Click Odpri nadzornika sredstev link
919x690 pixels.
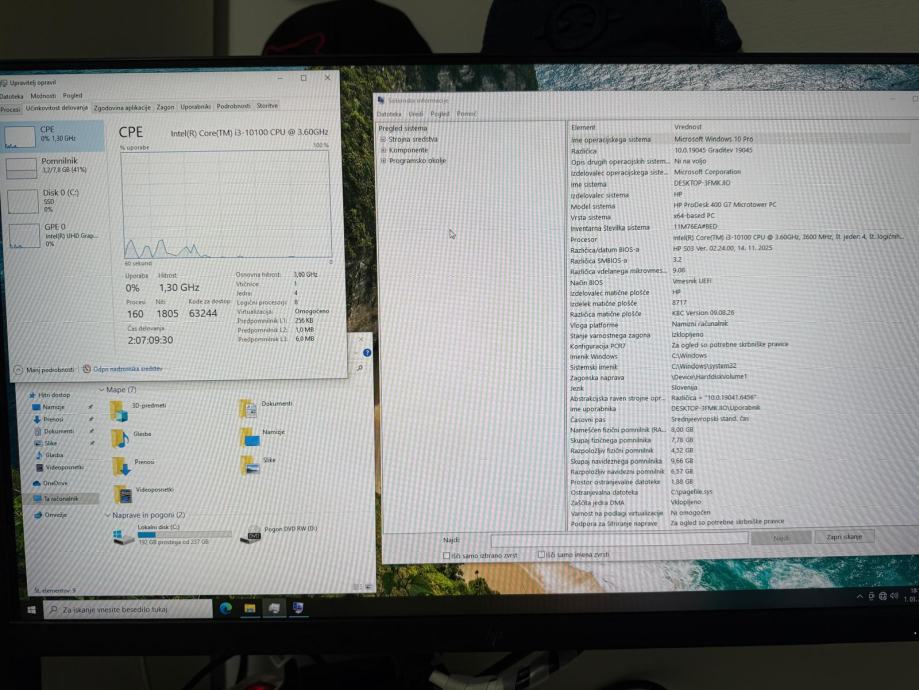pos(122,369)
